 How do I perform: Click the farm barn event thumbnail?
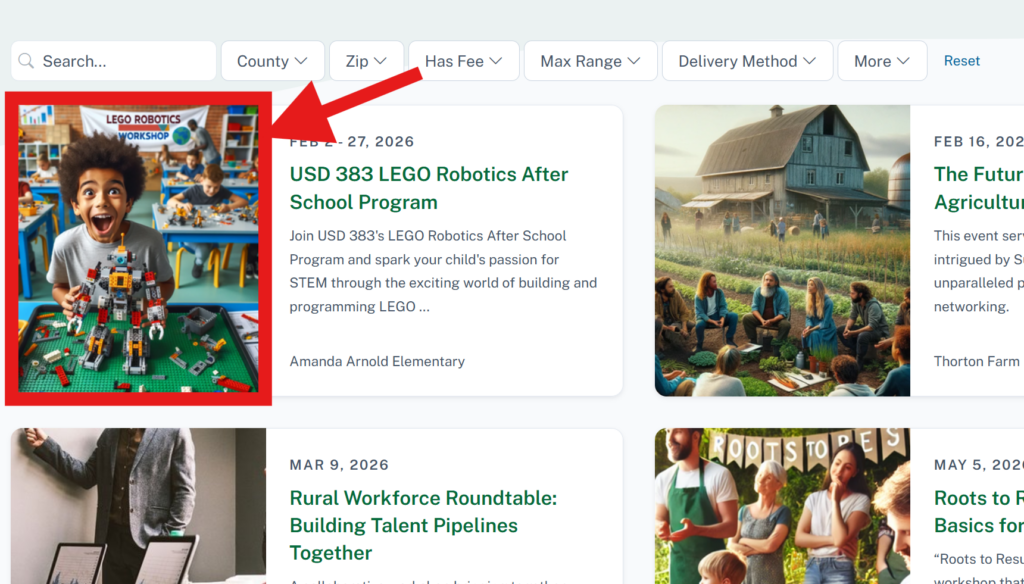[782, 250]
